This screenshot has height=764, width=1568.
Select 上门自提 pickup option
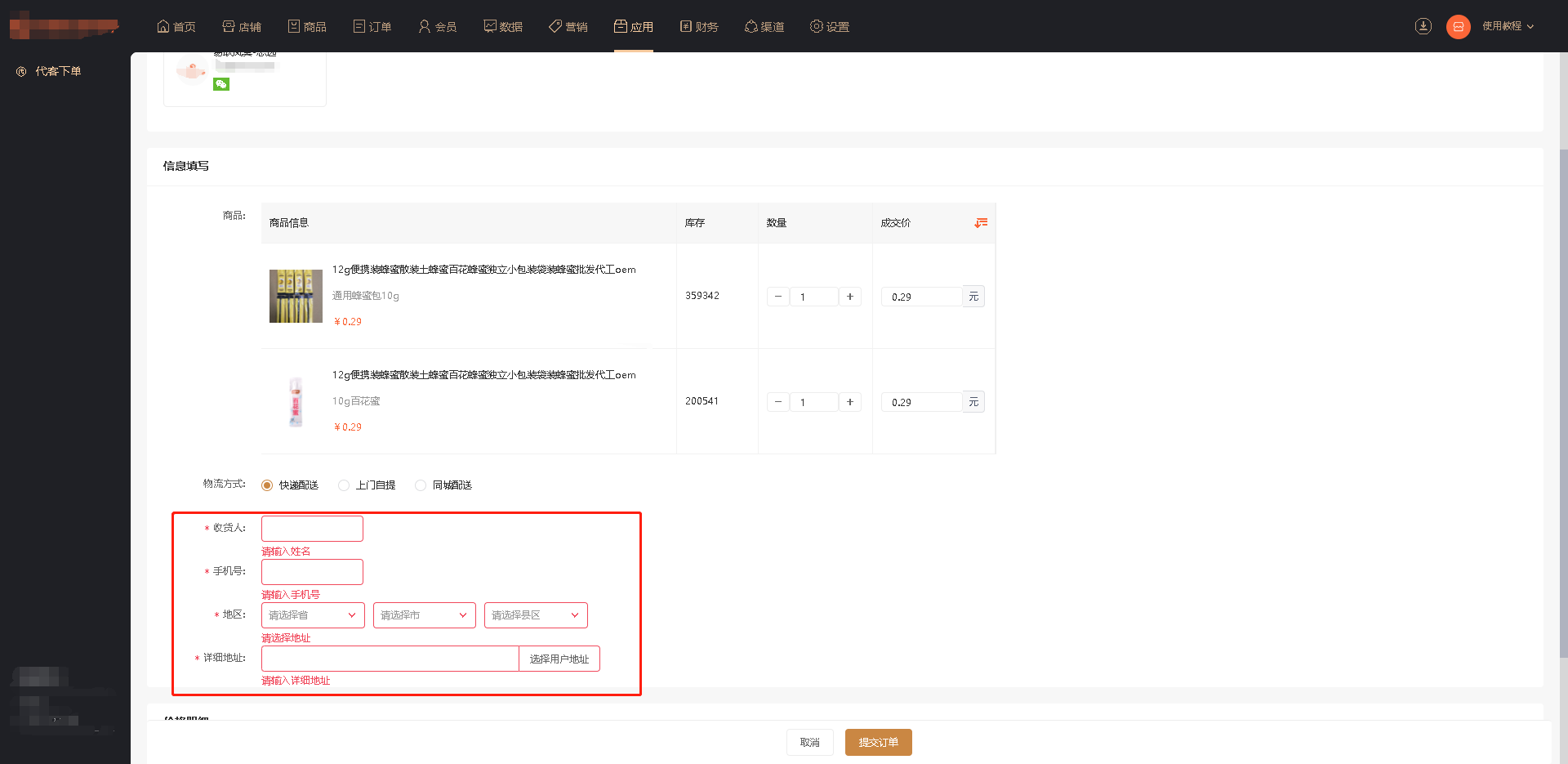pyautogui.click(x=344, y=485)
